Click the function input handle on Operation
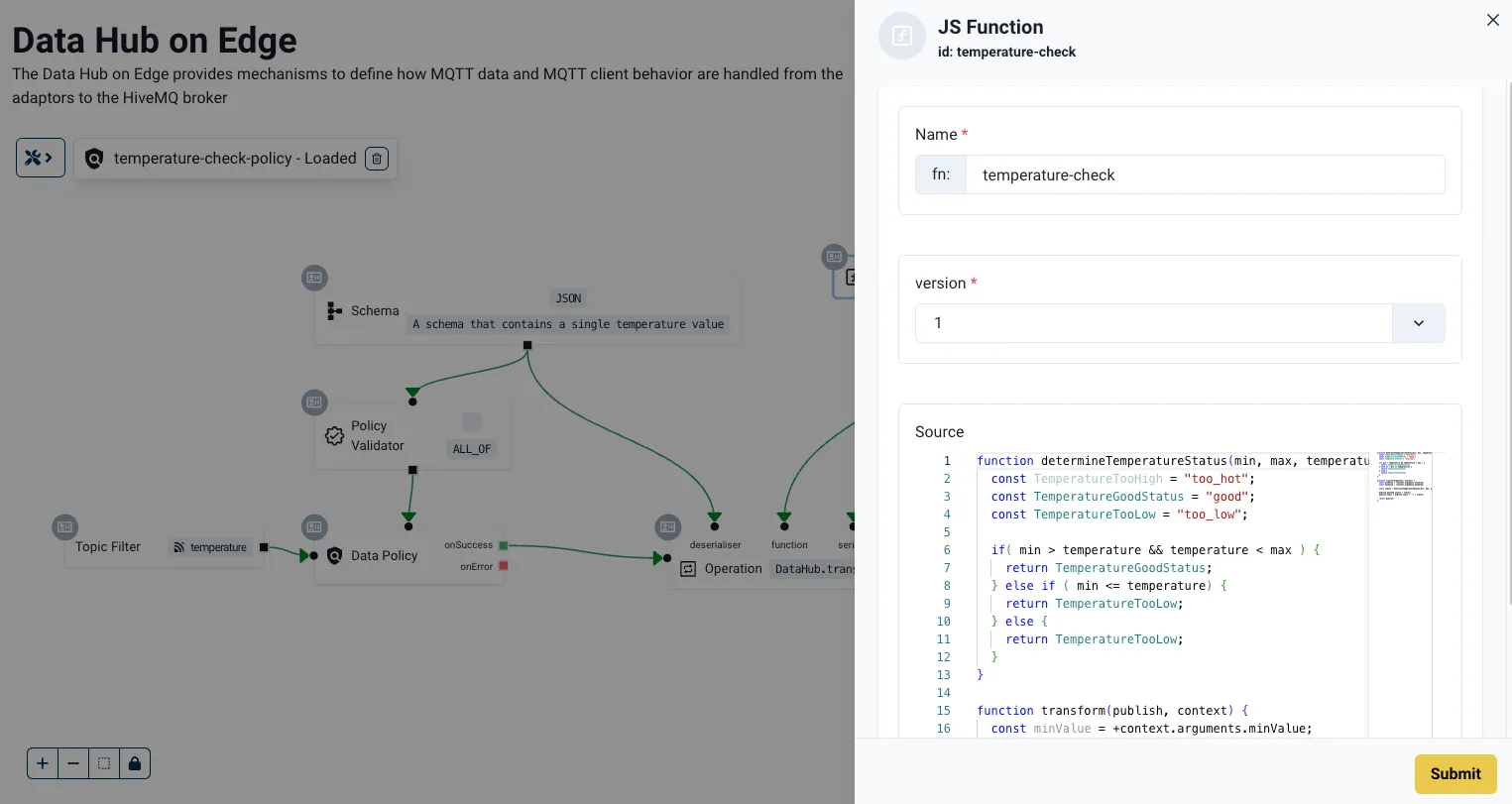Image resolution: width=1512 pixels, height=804 pixels. (784, 526)
